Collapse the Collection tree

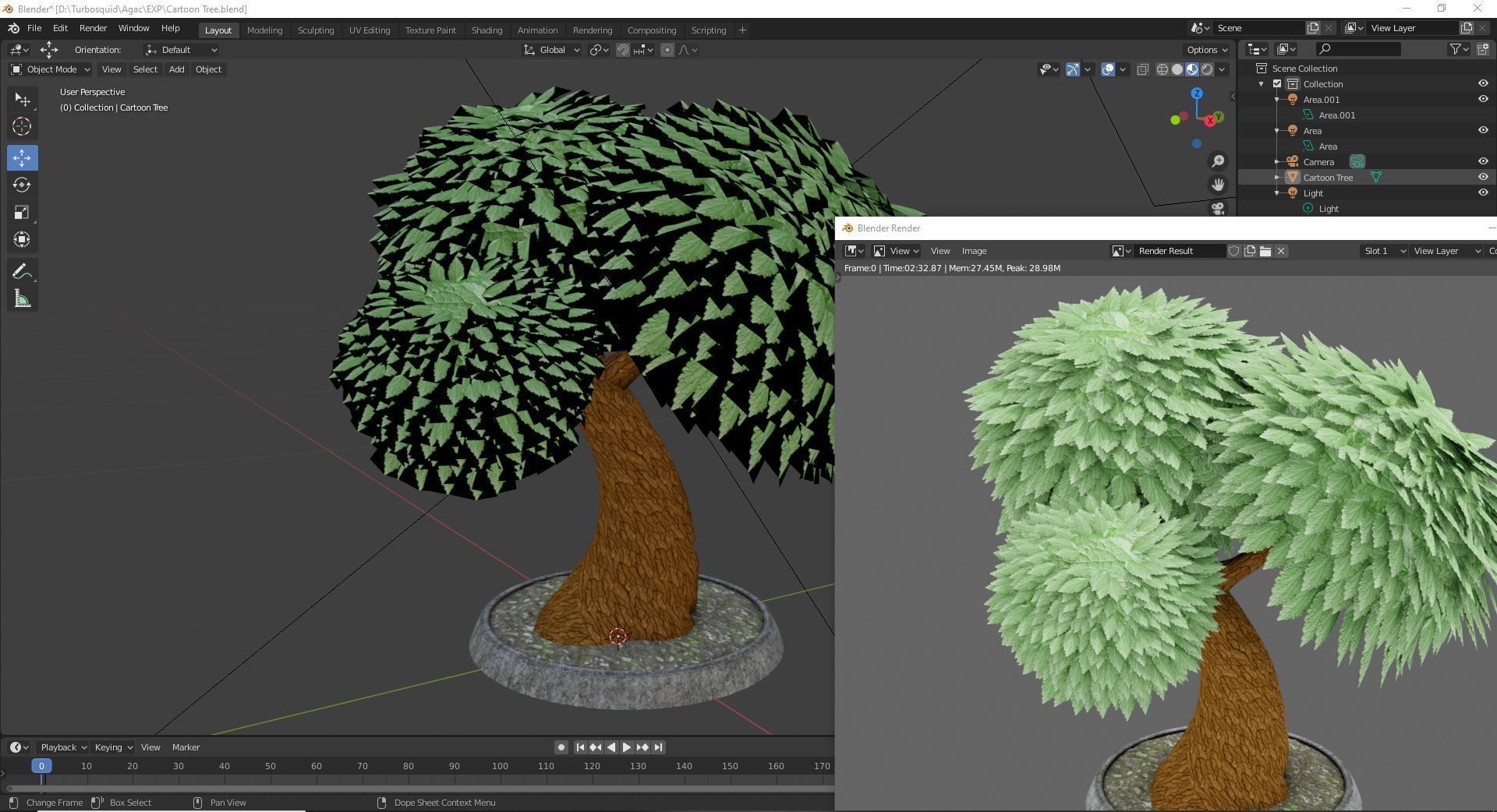(x=1262, y=84)
